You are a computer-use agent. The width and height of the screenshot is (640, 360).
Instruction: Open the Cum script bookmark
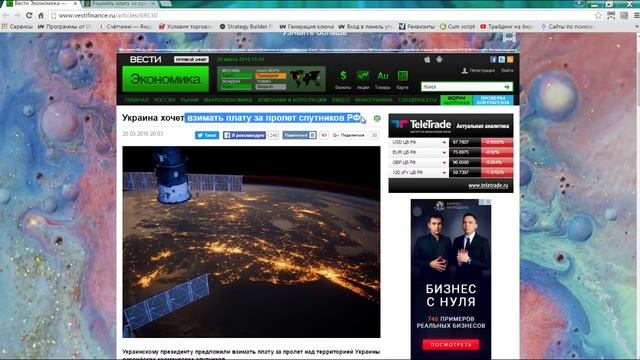[x=458, y=27]
